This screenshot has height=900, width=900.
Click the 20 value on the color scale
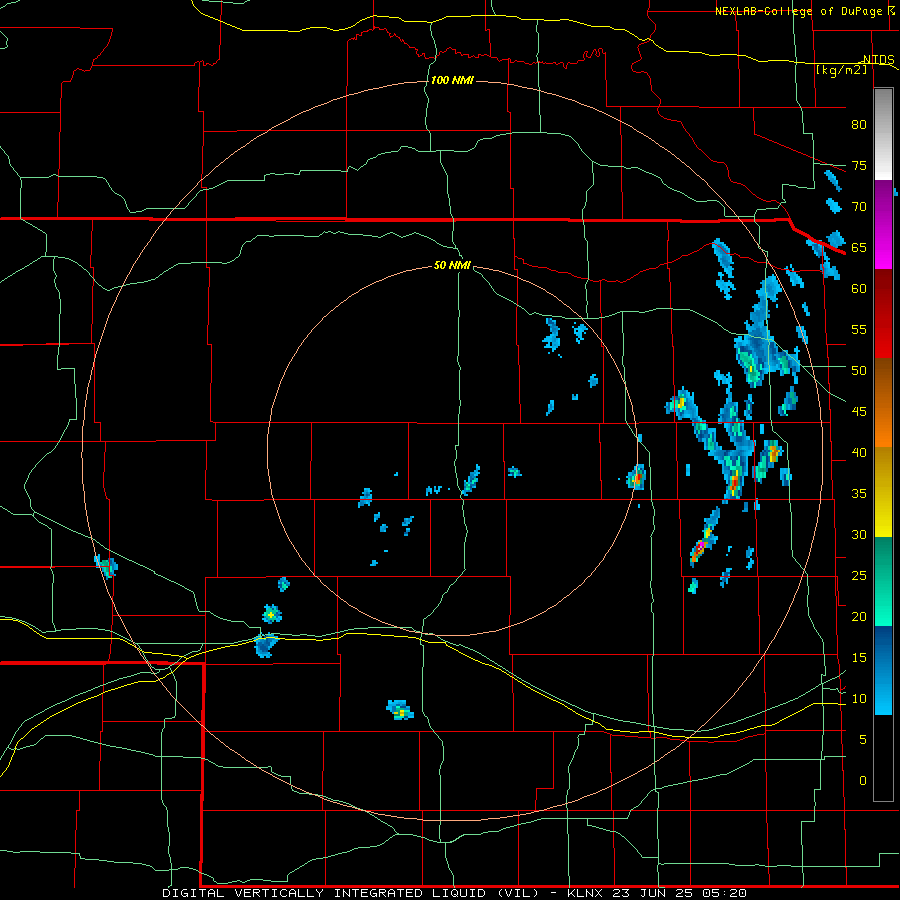pos(859,616)
